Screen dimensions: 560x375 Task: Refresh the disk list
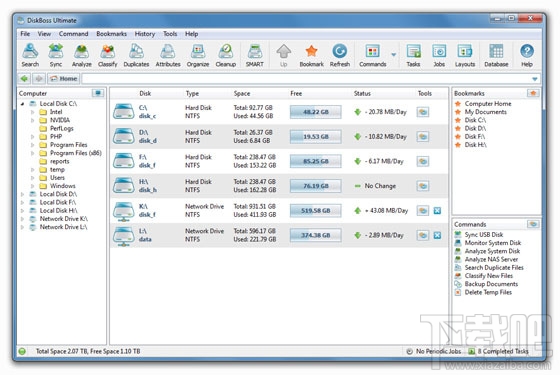click(x=340, y=55)
